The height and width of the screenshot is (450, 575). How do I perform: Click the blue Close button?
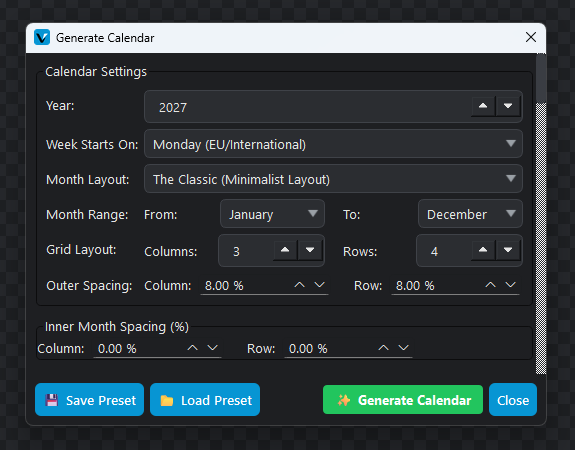click(x=513, y=400)
